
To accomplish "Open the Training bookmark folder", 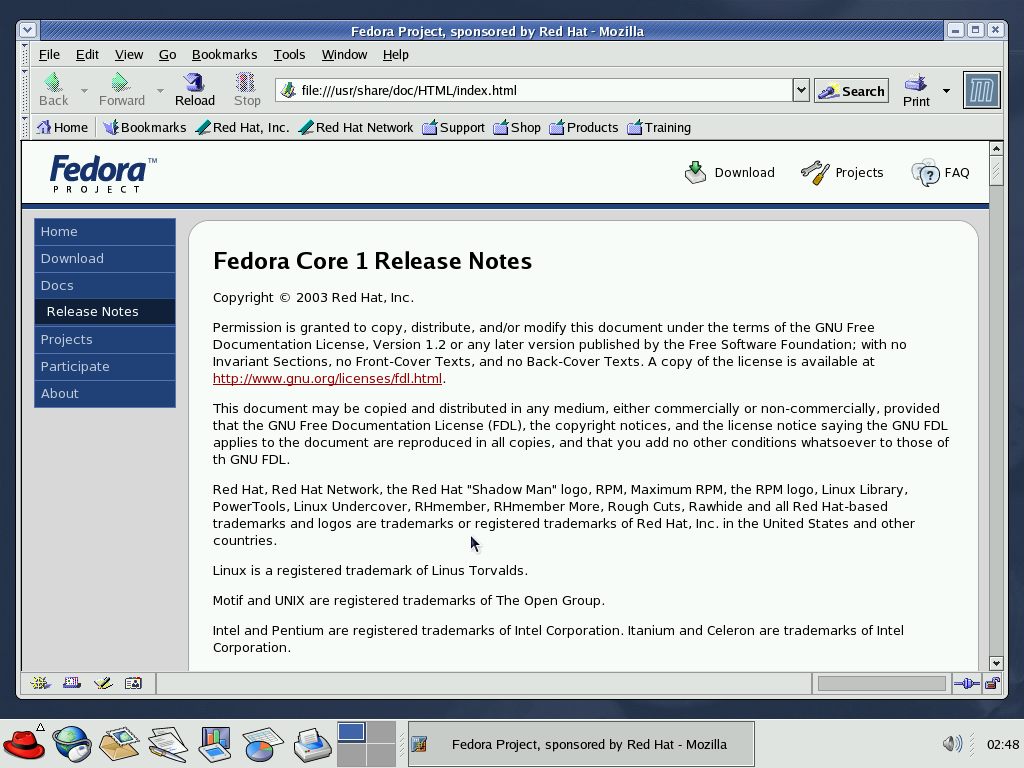I will point(659,127).
